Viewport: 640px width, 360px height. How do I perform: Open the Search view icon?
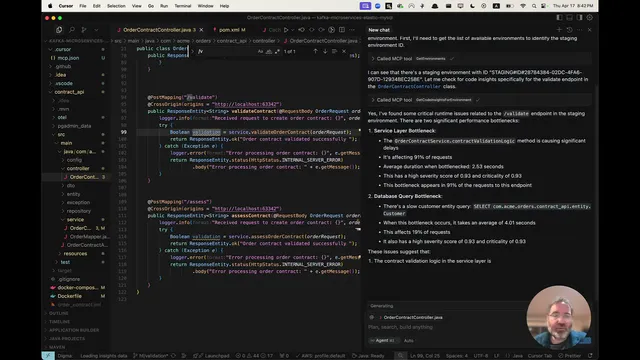pos(72,30)
